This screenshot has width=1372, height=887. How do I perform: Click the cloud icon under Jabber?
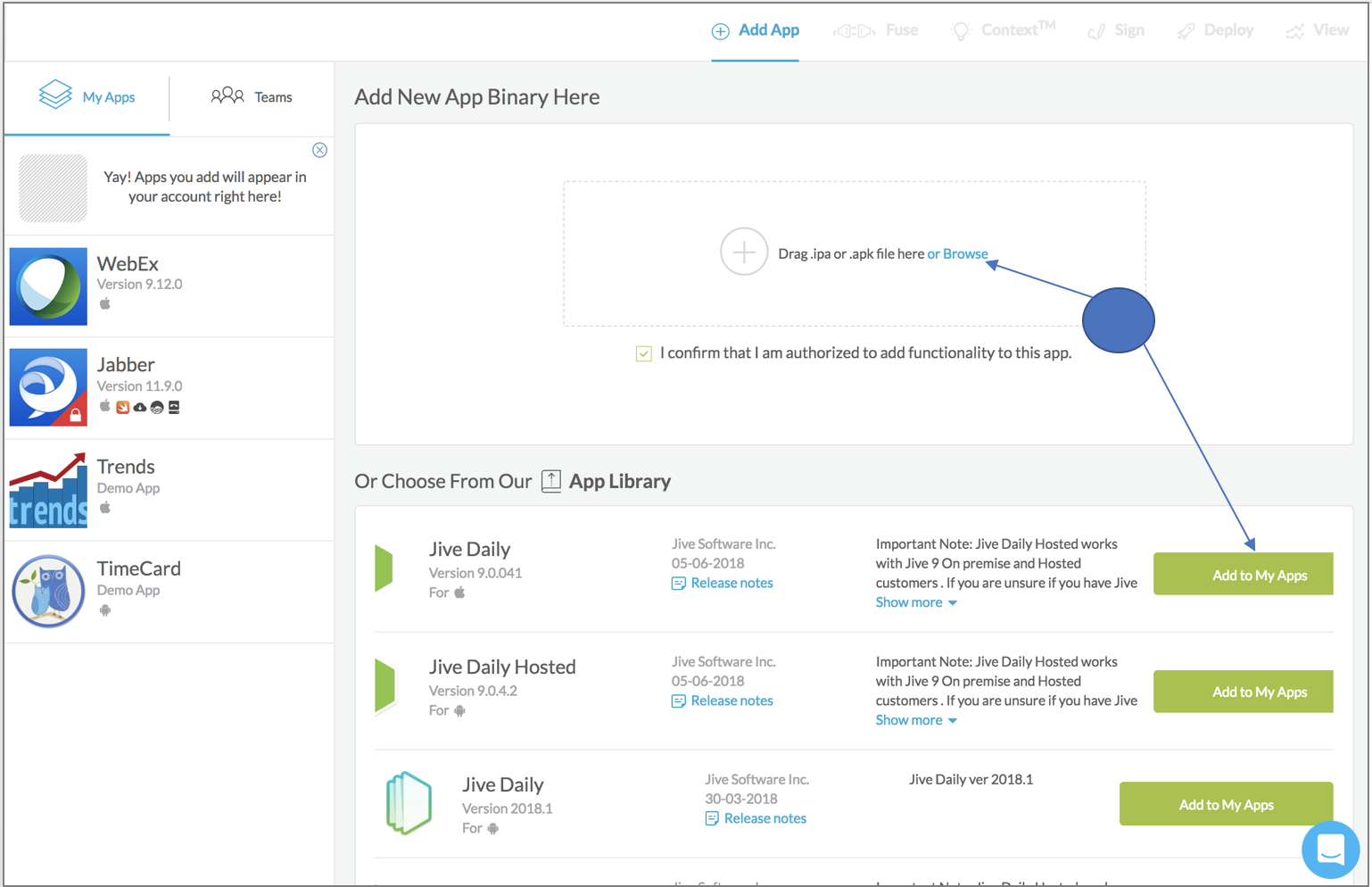point(140,407)
